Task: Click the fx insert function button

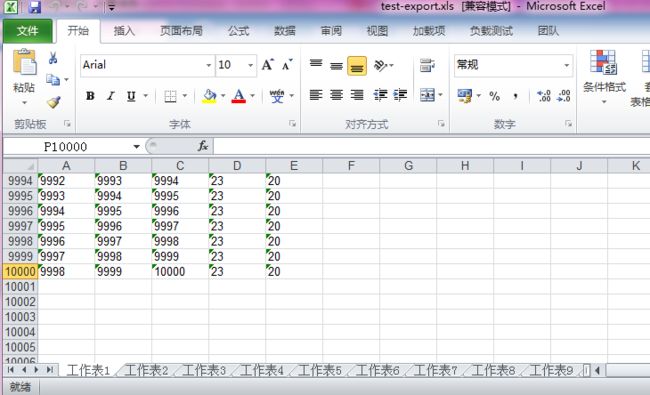Action: click(x=202, y=146)
